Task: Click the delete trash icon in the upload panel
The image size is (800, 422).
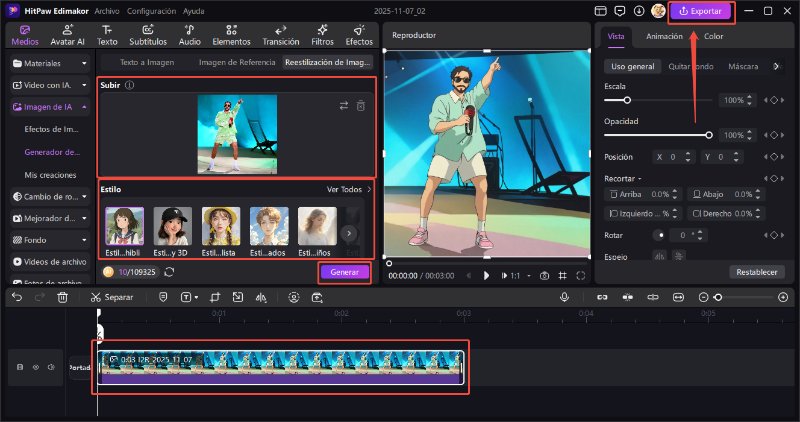Action: (361, 105)
